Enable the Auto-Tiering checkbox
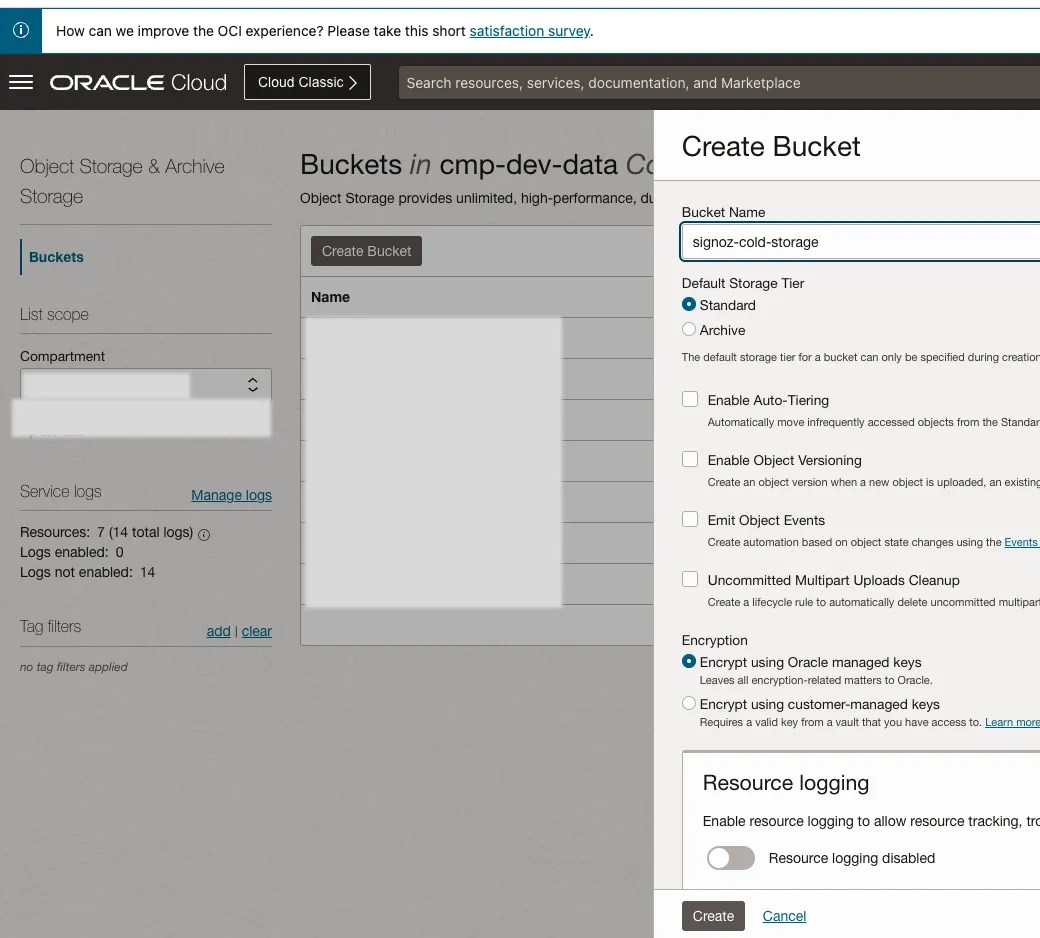Image resolution: width=1040 pixels, height=938 pixels. pyautogui.click(x=690, y=399)
